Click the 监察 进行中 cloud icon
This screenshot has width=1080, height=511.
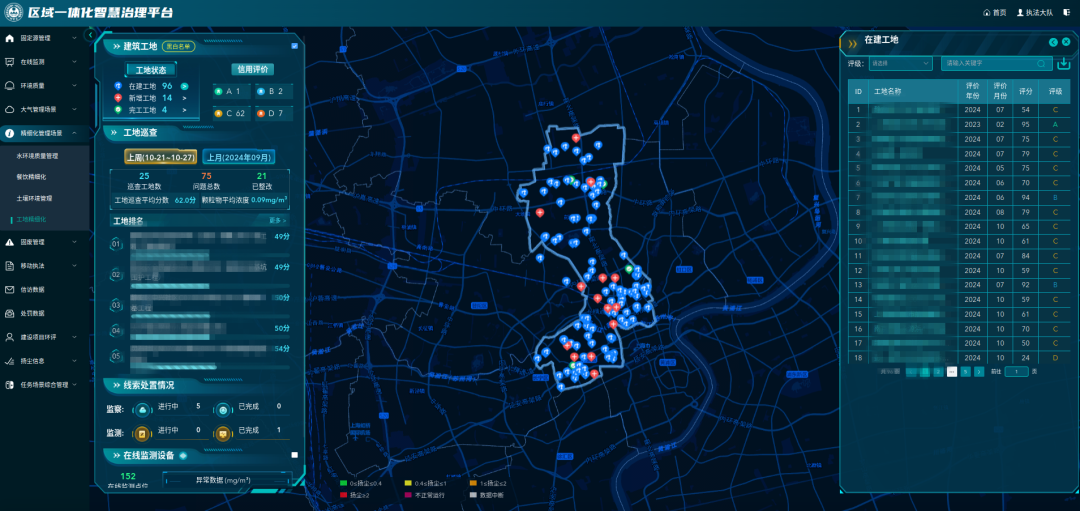click(143, 407)
